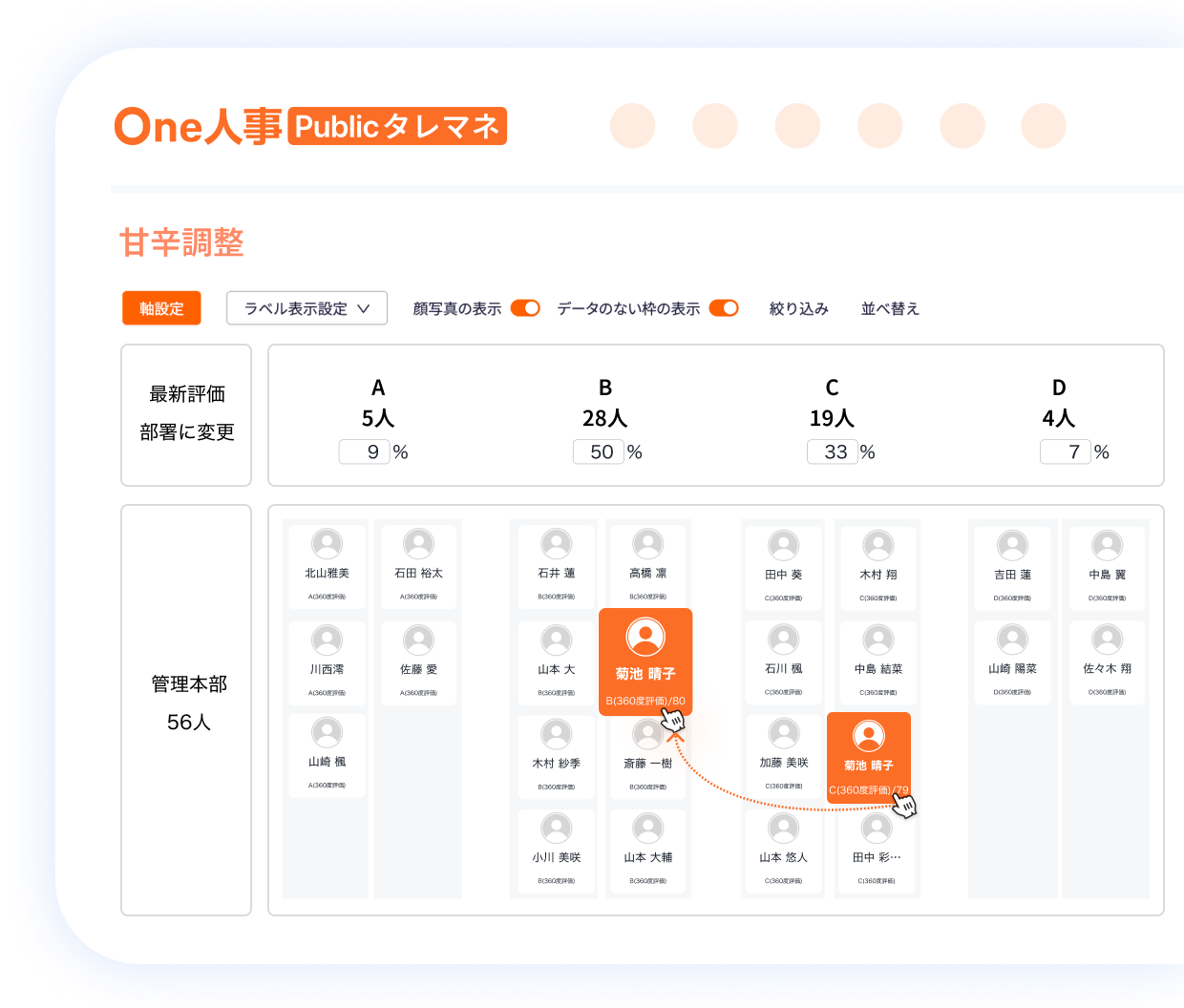This screenshot has height=1008, width=1184.
Task: Open the ラベル表示設定 dropdown
Action: point(307,308)
